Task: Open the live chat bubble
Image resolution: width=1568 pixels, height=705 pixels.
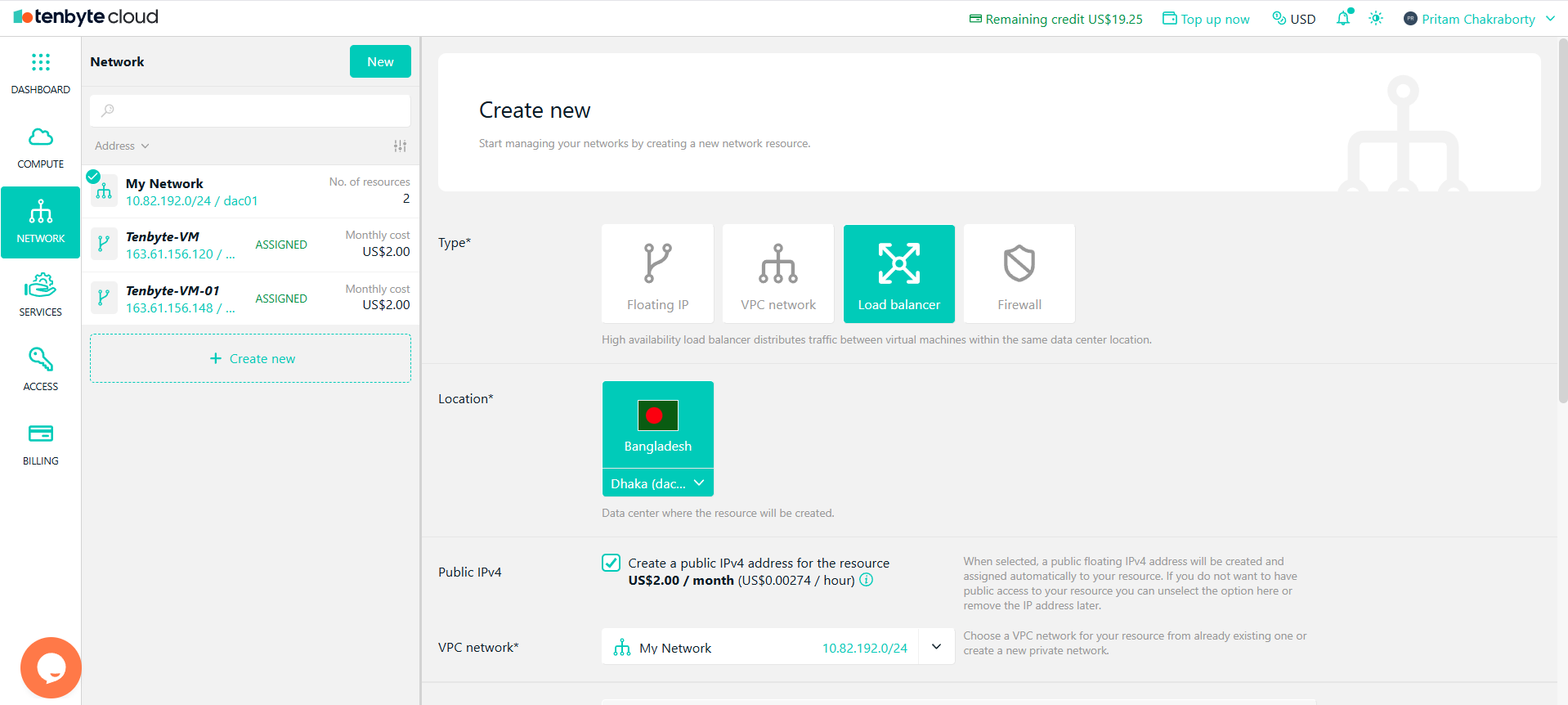Action: (51, 667)
